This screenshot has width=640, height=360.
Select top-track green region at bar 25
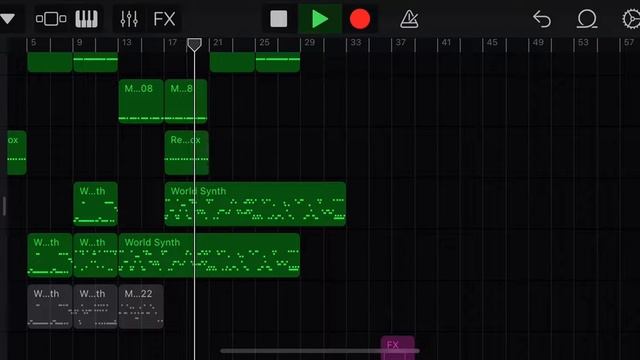tap(278, 62)
